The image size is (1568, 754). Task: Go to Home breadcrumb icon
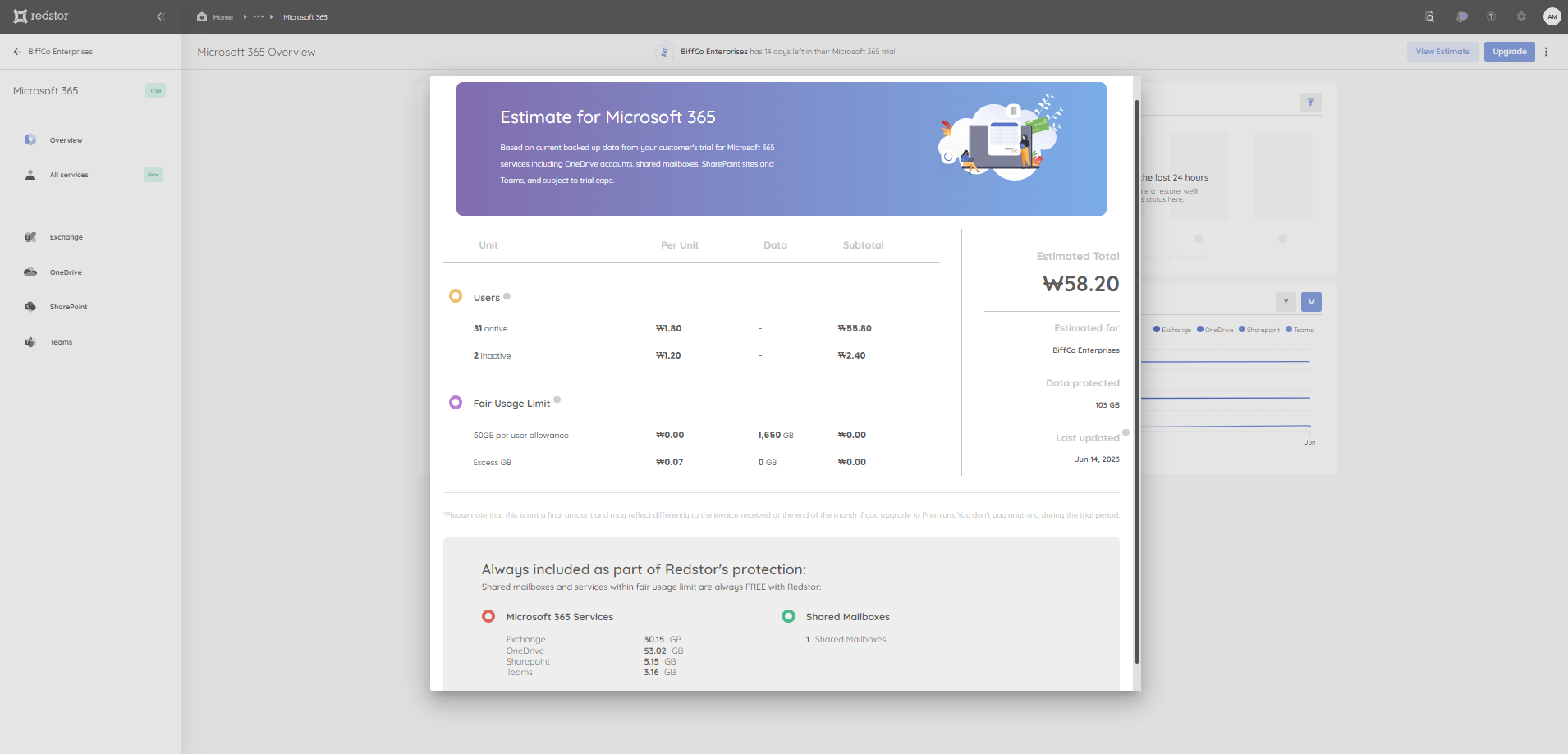tap(202, 16)
